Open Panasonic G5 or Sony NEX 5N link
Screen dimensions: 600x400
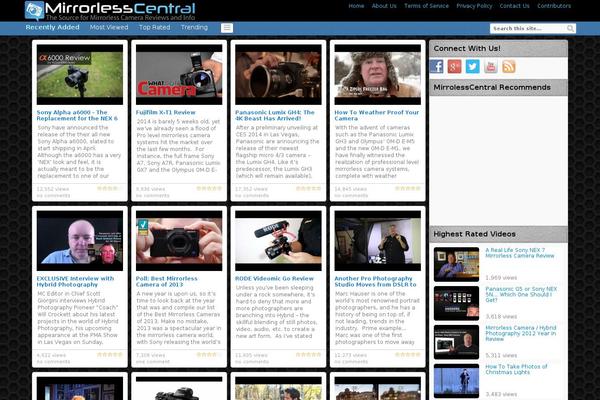(x=521, y=294)
